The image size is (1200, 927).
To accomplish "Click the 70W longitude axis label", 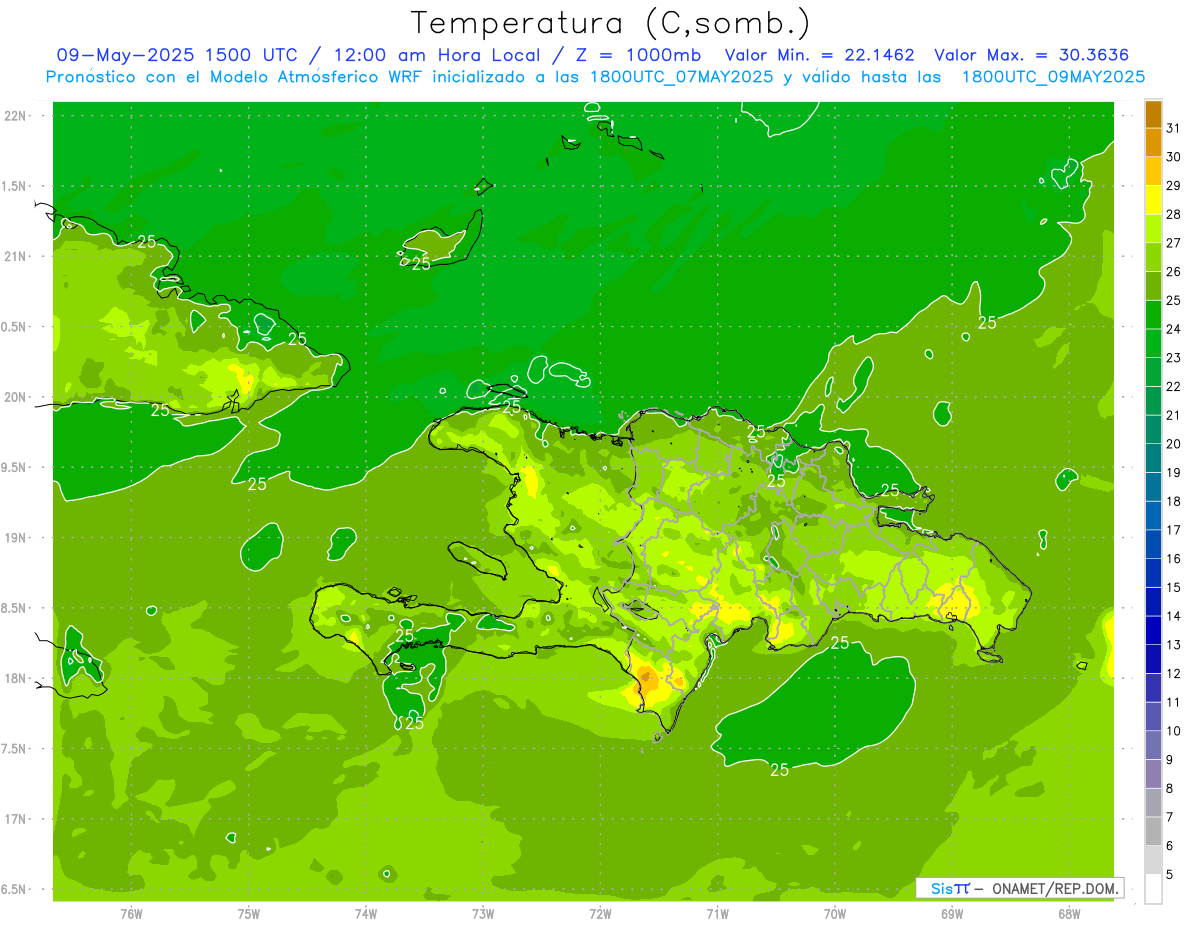I will [x=835, y=913].
